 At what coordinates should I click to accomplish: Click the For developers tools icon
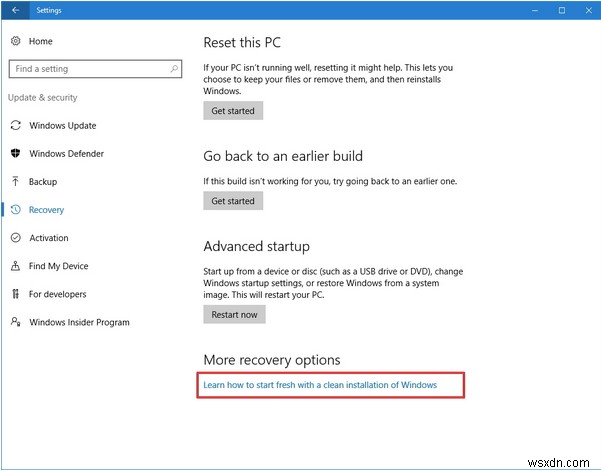click(x=15, y=294)
